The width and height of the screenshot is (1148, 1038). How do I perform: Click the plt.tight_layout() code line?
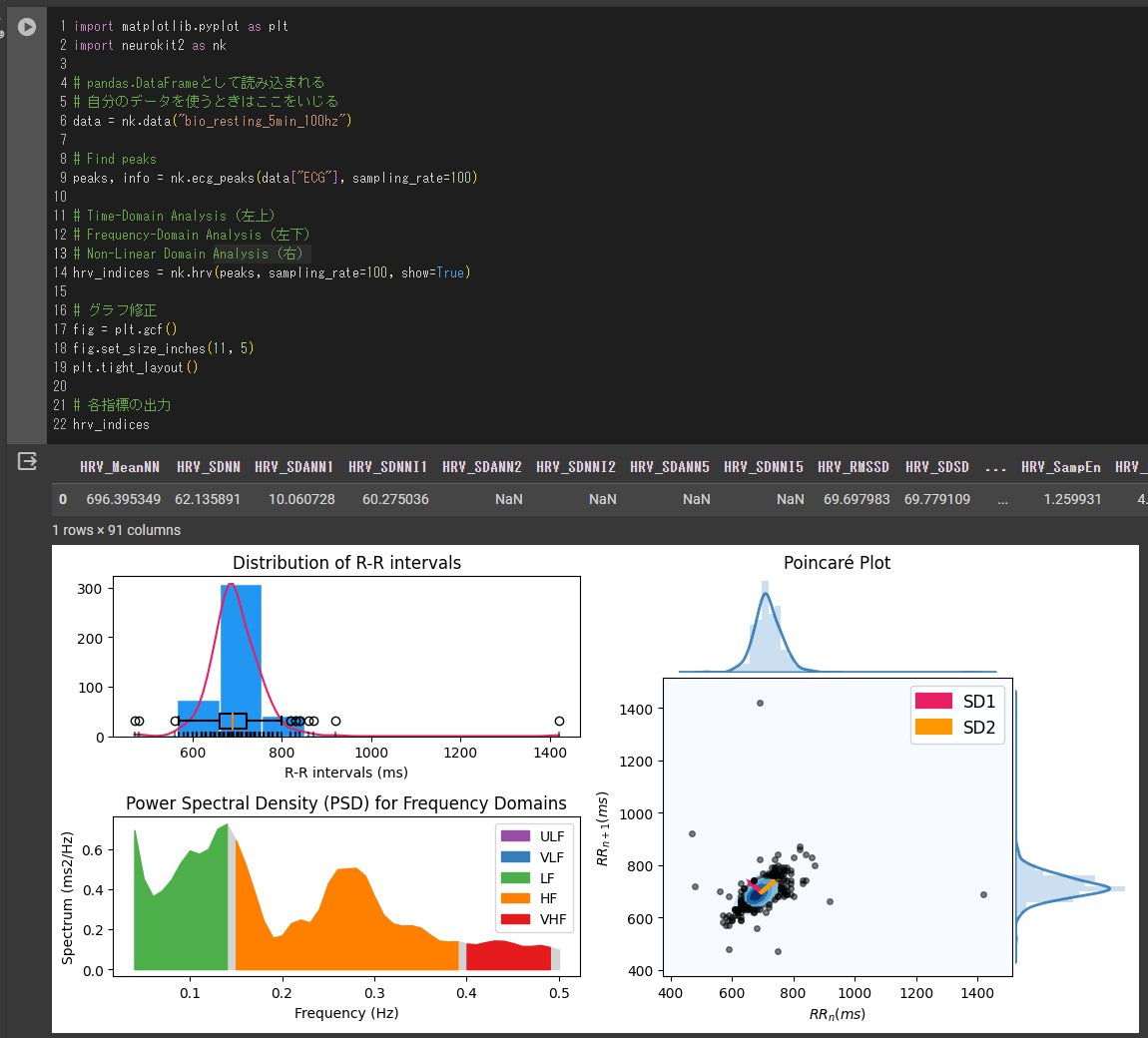(x=135, y=367)
